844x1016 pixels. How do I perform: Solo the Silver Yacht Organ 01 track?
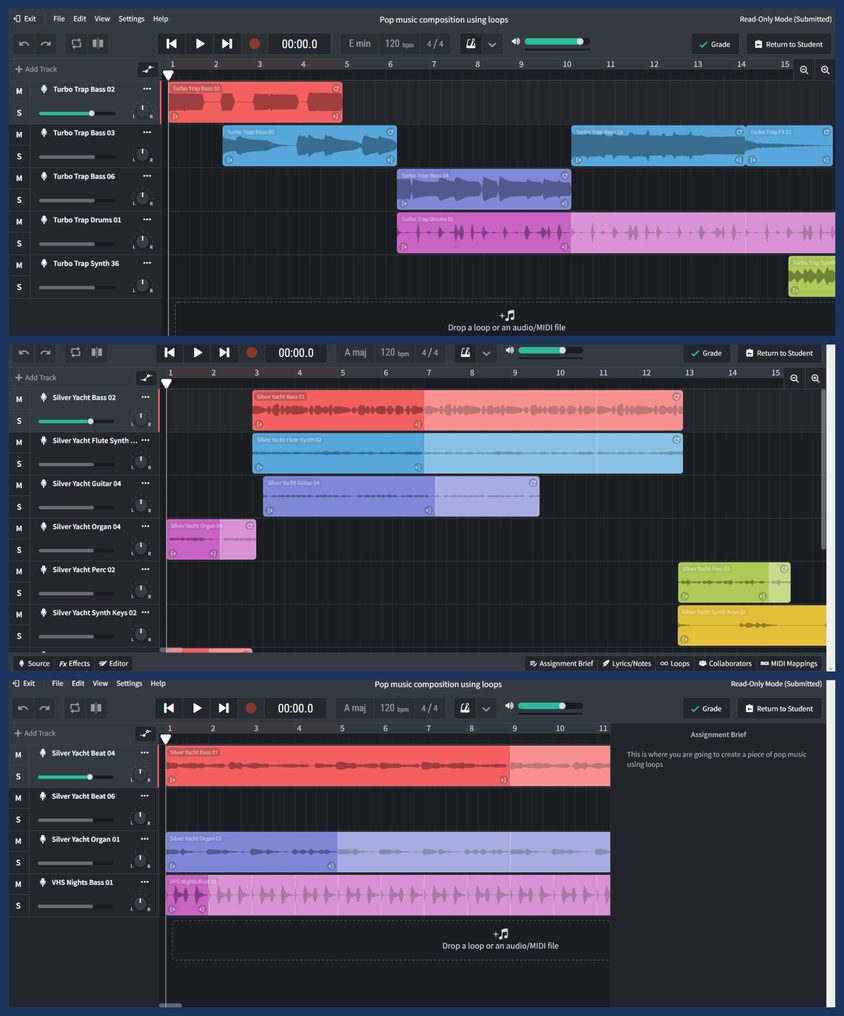(x=18, y=862)
